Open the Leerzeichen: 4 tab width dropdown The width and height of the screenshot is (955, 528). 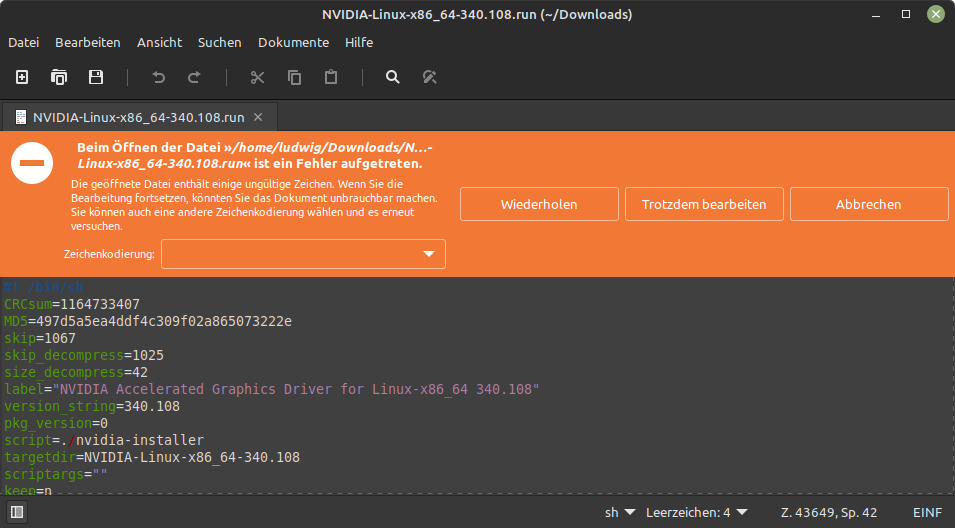tap(697, 513)
